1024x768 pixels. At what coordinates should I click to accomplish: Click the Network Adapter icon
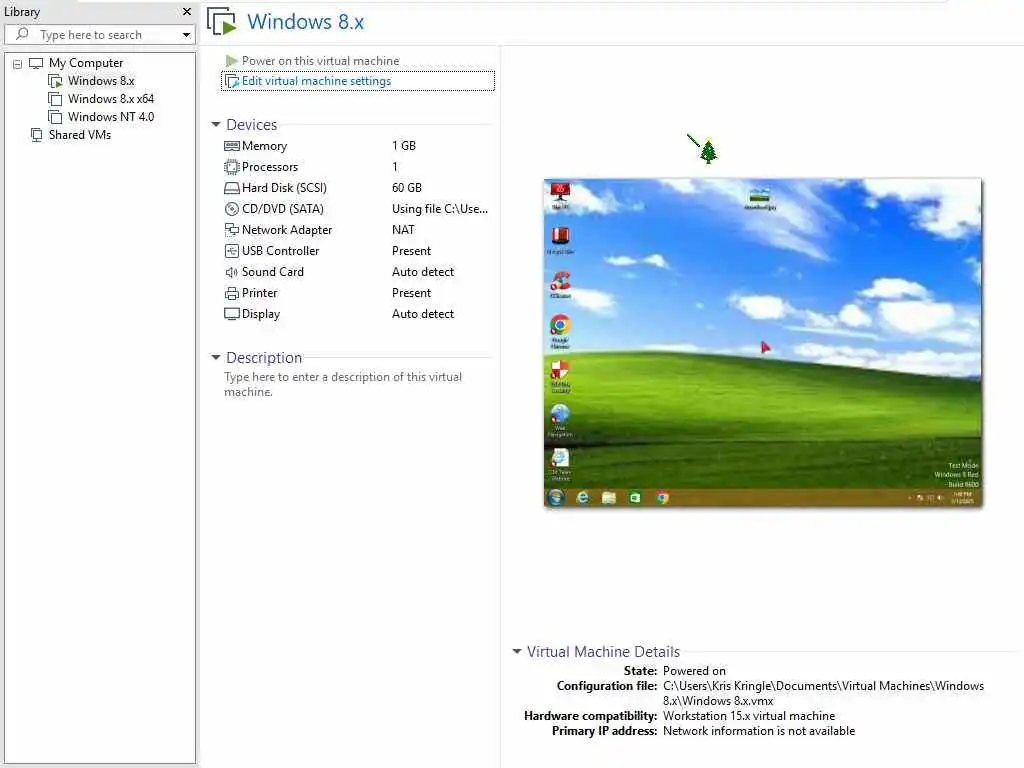click(x=231, y=230)
